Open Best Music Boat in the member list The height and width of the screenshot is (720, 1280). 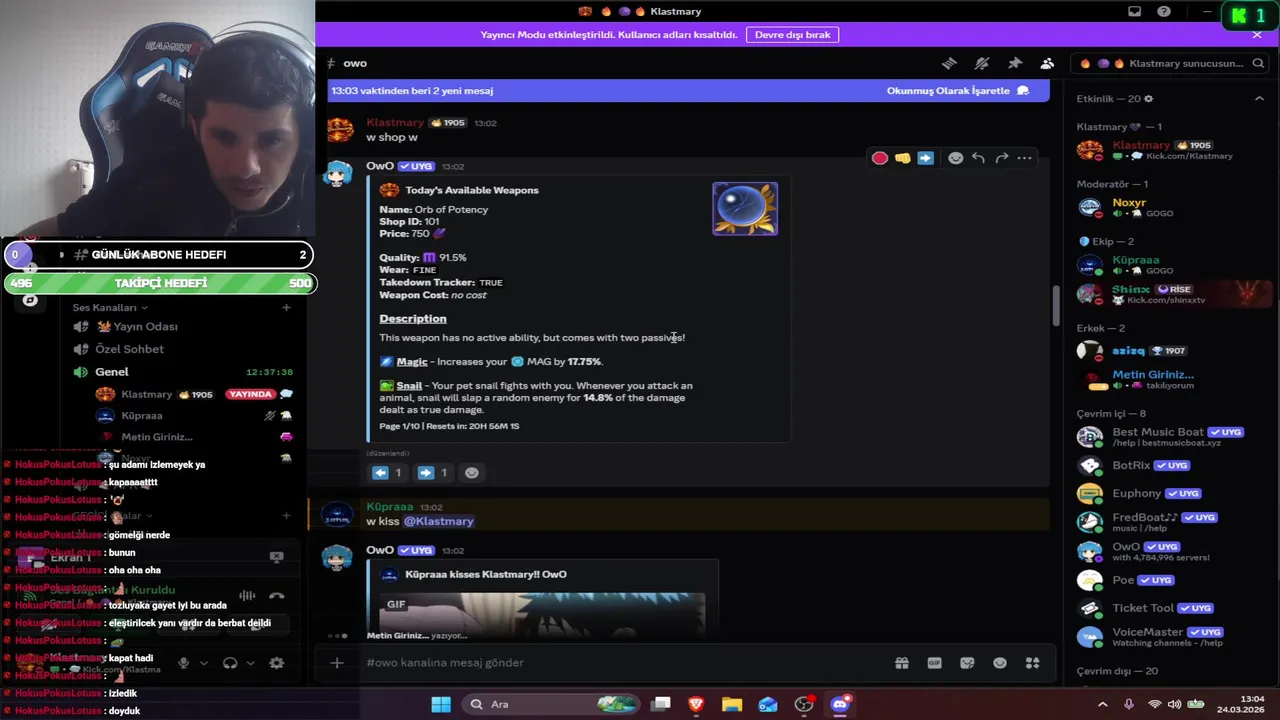[x=1171, y=437]
